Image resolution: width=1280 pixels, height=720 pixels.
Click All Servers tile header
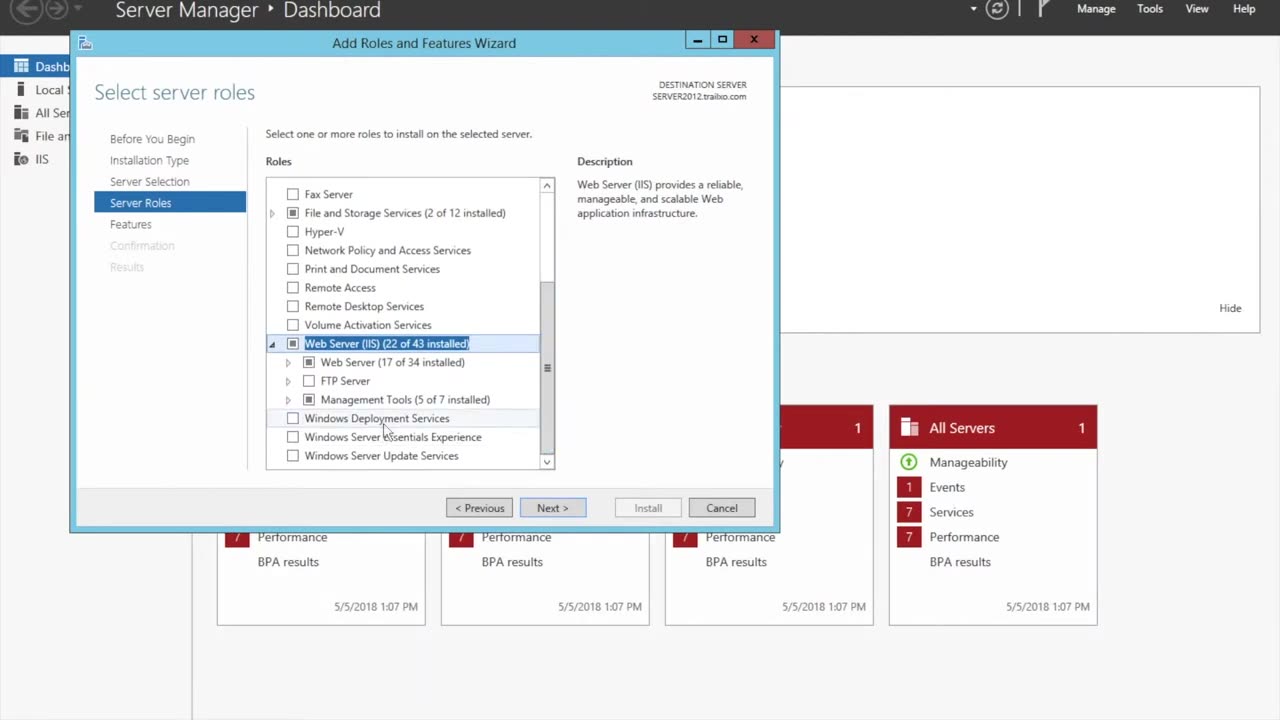coord(993,428)
